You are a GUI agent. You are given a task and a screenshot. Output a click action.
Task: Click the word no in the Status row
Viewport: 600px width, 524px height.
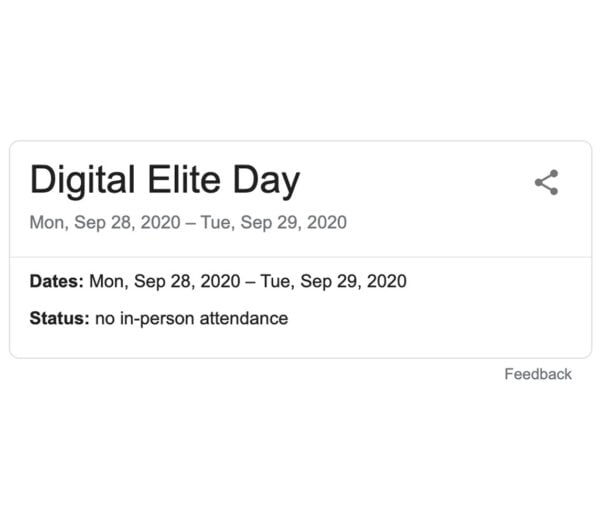tap(105, 319)
